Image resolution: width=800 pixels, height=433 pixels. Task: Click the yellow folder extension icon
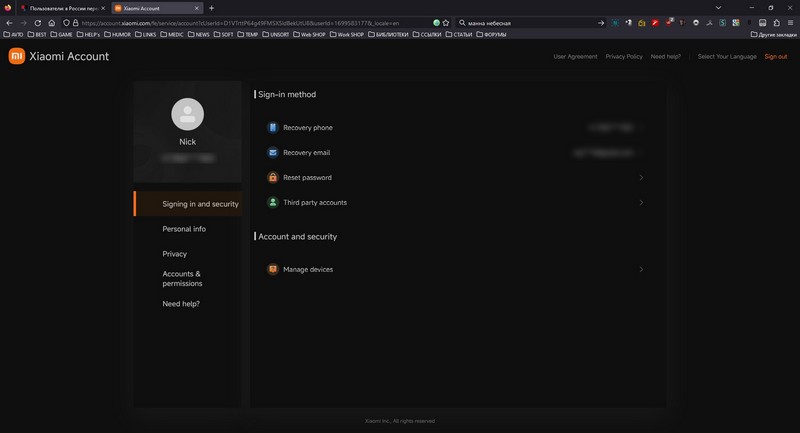click(x=642, y=23)
